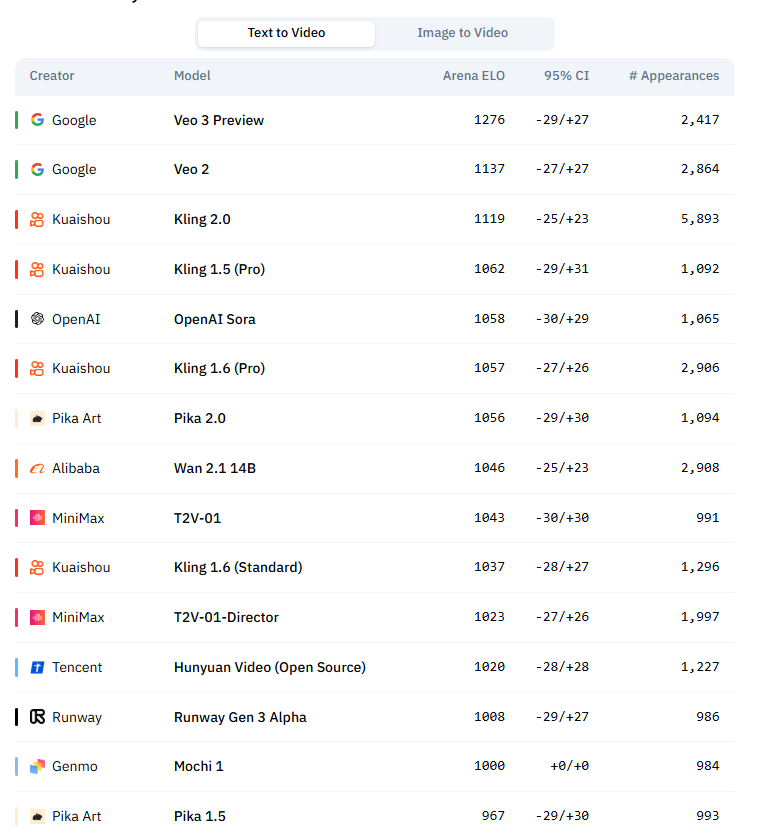Viewport: 761px width, 835px height.
Task: Select the Kling 1.5 (Pro) model name
Action: click(219, 269)
